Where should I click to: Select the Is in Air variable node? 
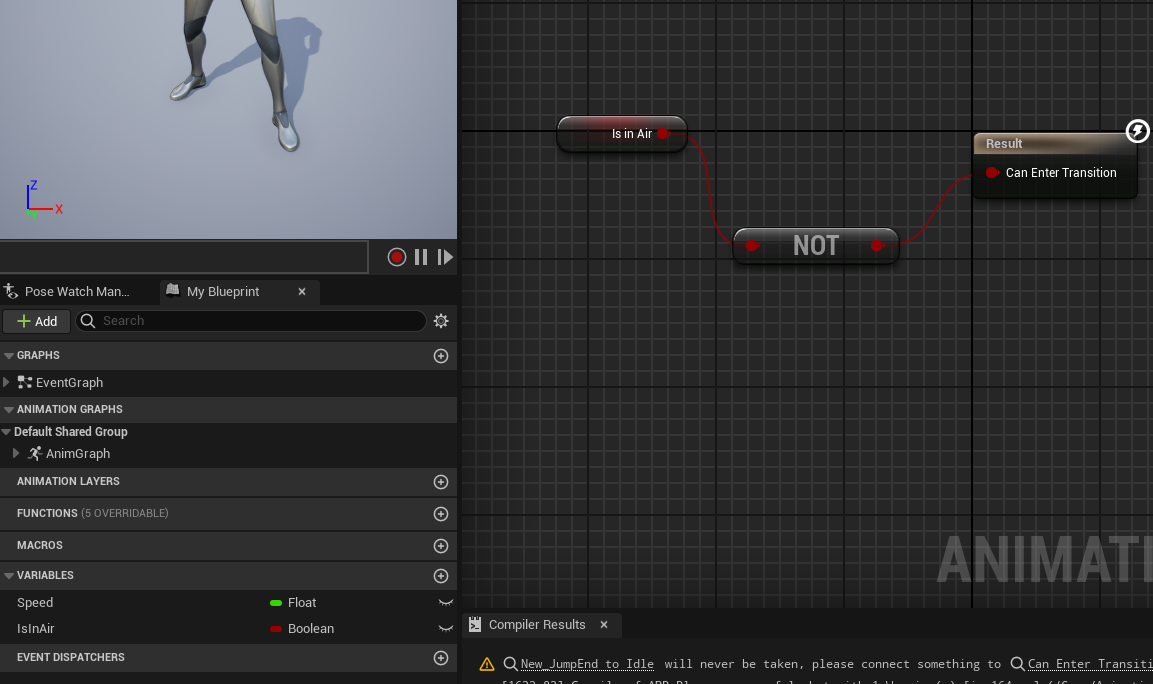tap(621, 134)
